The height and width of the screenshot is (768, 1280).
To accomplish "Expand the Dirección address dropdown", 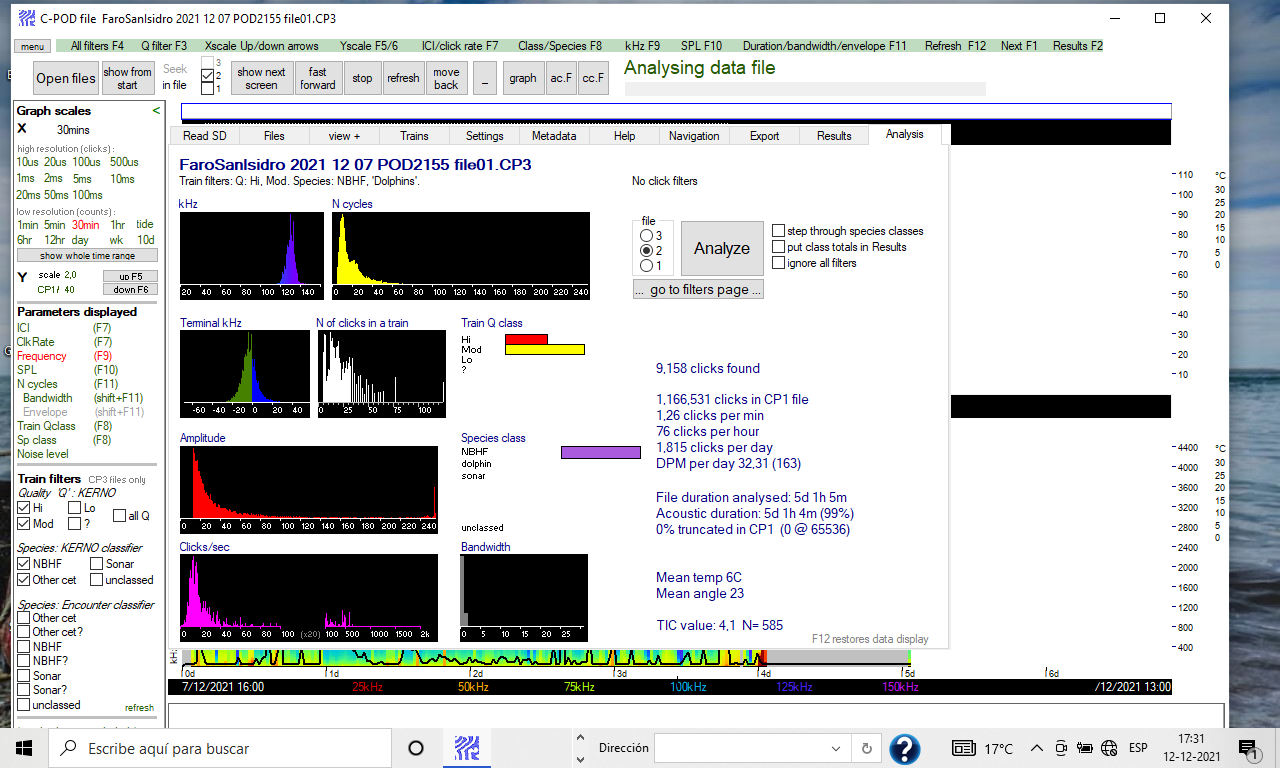I will (836, 748).
